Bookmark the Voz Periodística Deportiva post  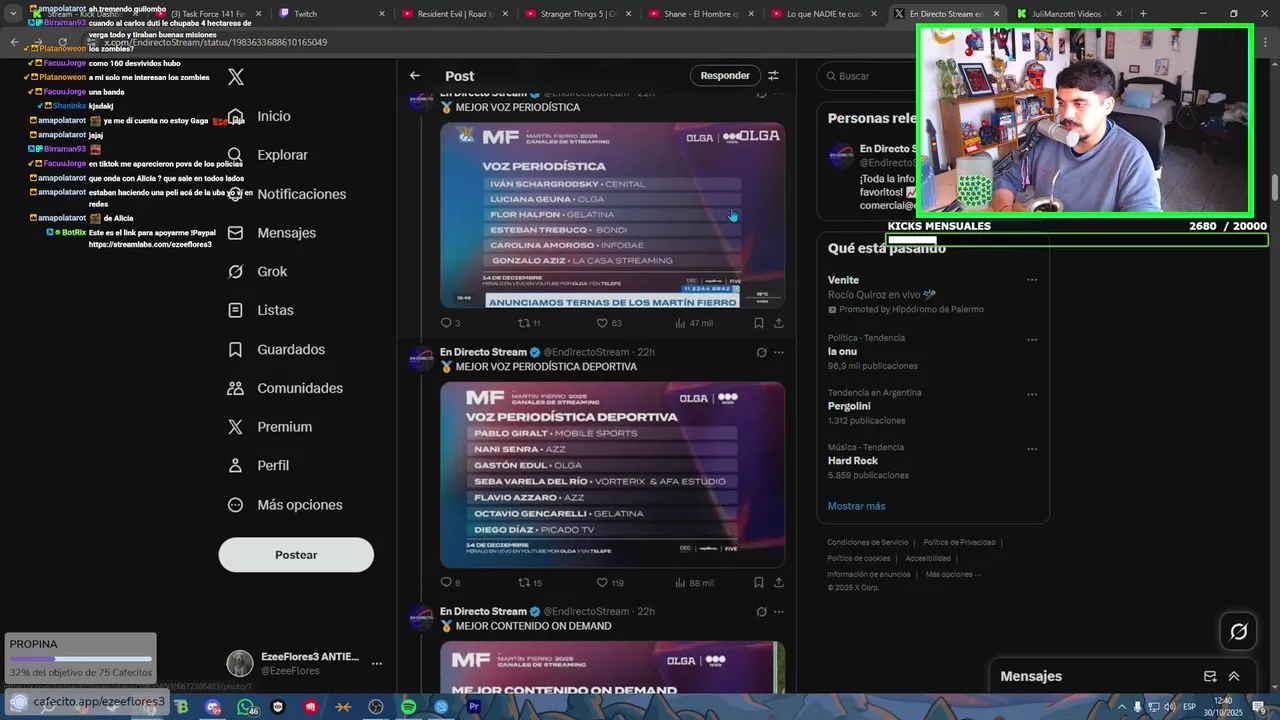759,583
